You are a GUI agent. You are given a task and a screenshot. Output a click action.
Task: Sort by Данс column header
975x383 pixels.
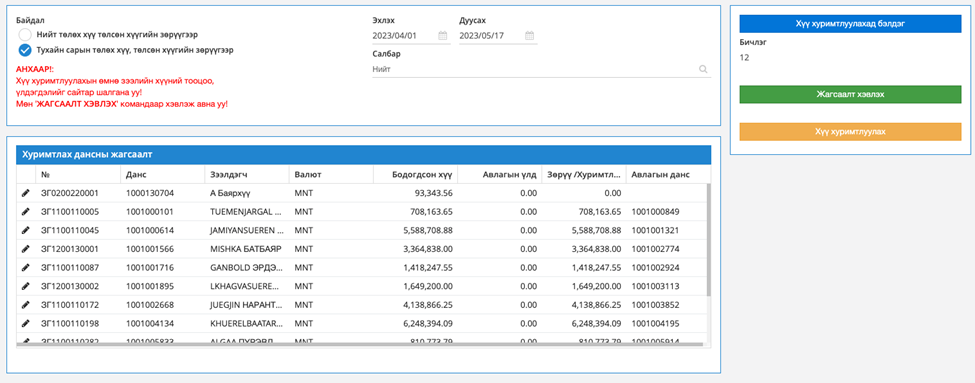[163, 174]
